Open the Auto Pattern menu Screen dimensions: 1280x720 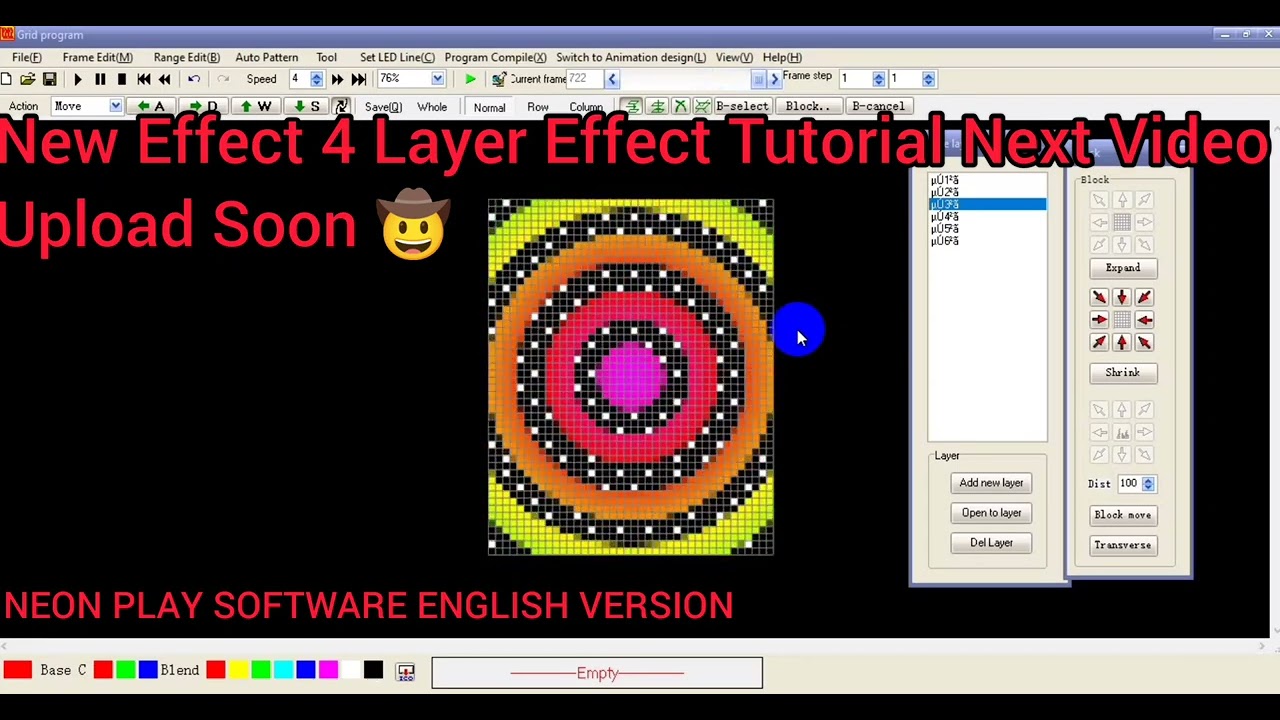(267, 57)
